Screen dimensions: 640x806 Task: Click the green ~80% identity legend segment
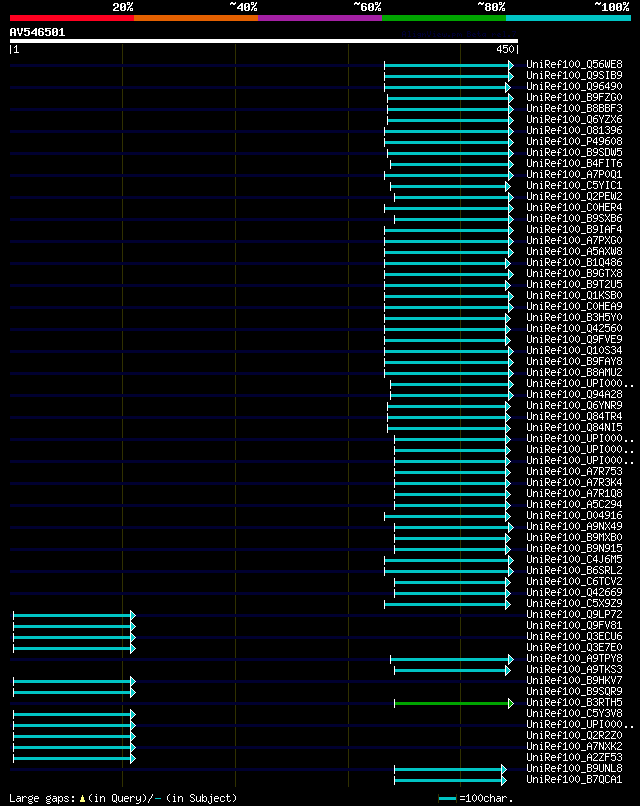[444, 18]
